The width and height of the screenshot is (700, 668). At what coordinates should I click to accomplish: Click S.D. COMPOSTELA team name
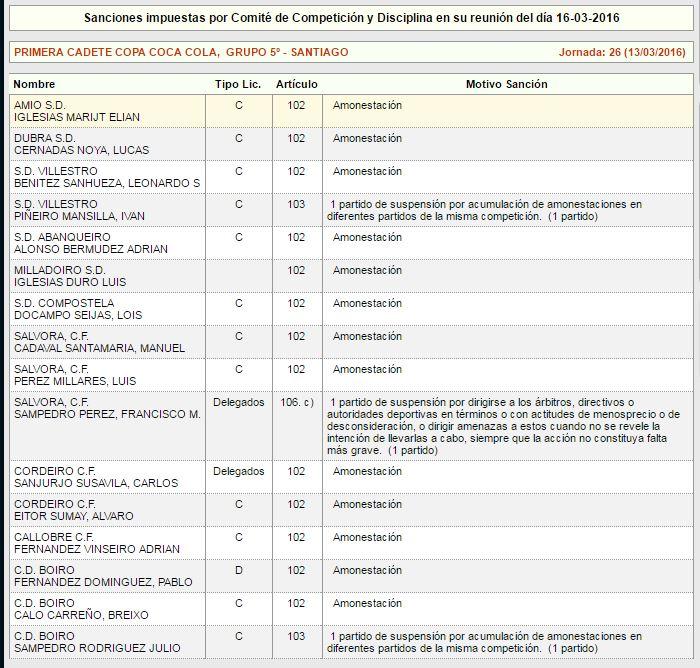point(64,304)
